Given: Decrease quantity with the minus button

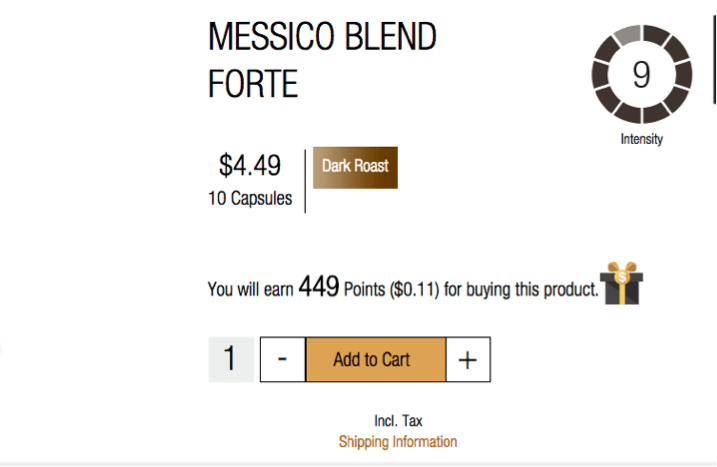Looking at the screenshot, I should tap(283, 360).
